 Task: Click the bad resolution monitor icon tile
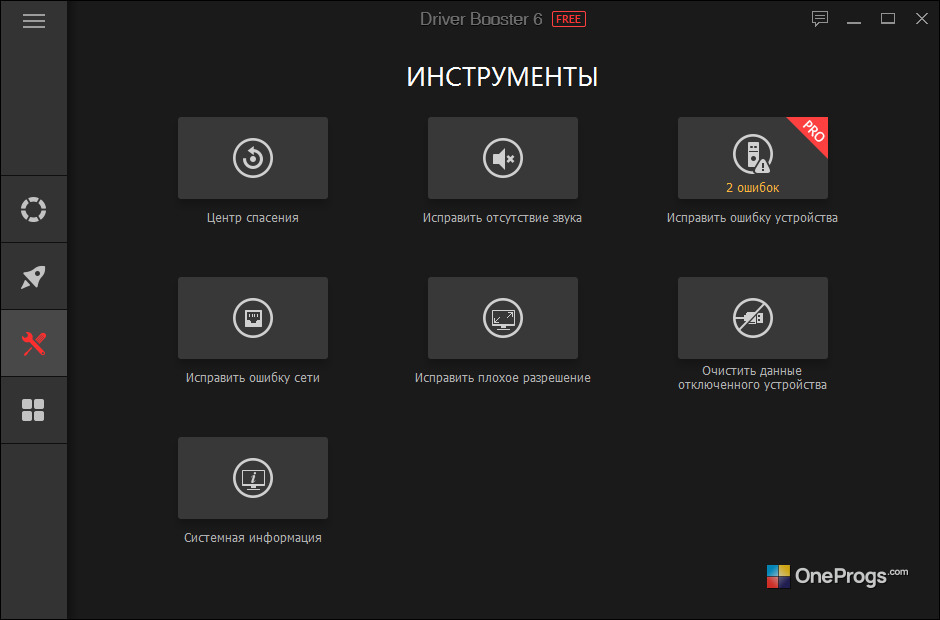503,318
